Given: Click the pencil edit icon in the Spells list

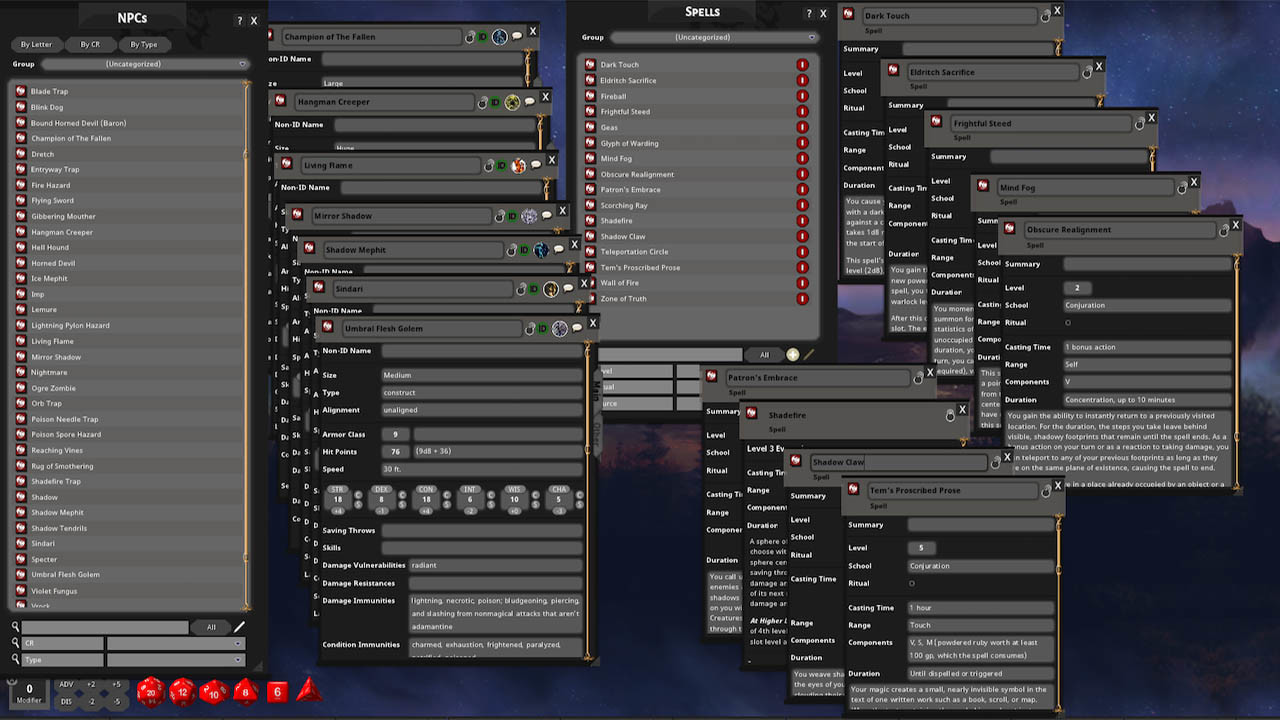Looking at the screenshot, I should tap(808, 354).
